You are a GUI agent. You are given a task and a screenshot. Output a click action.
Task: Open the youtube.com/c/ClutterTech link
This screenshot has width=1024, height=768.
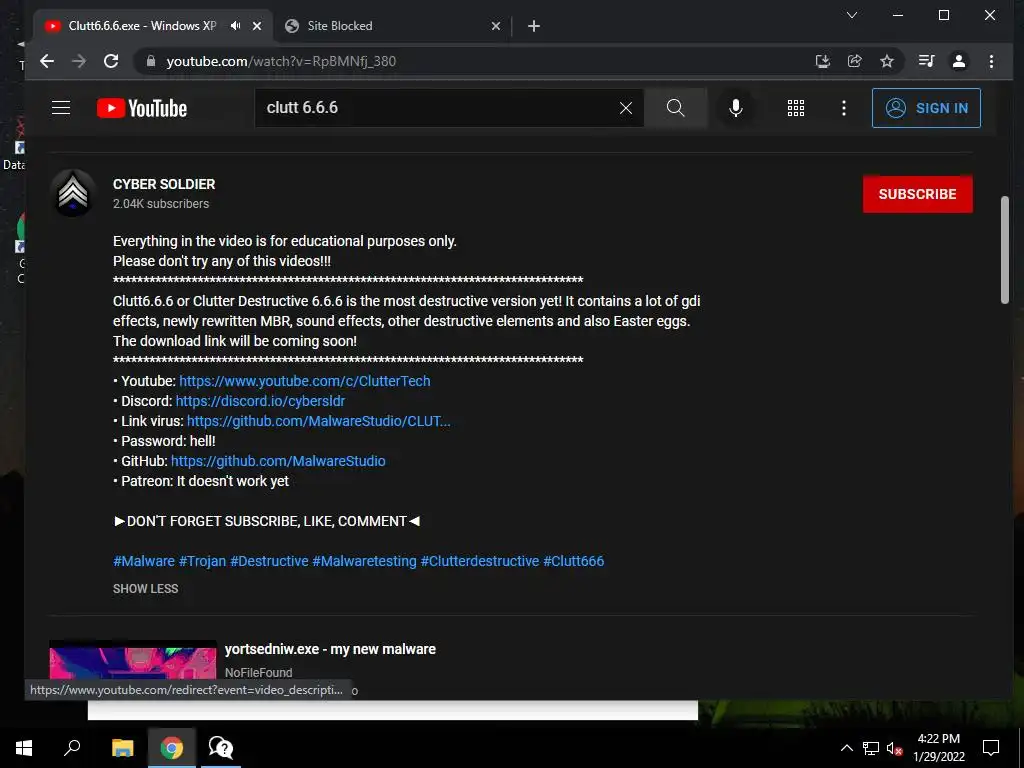coord(304,381)
